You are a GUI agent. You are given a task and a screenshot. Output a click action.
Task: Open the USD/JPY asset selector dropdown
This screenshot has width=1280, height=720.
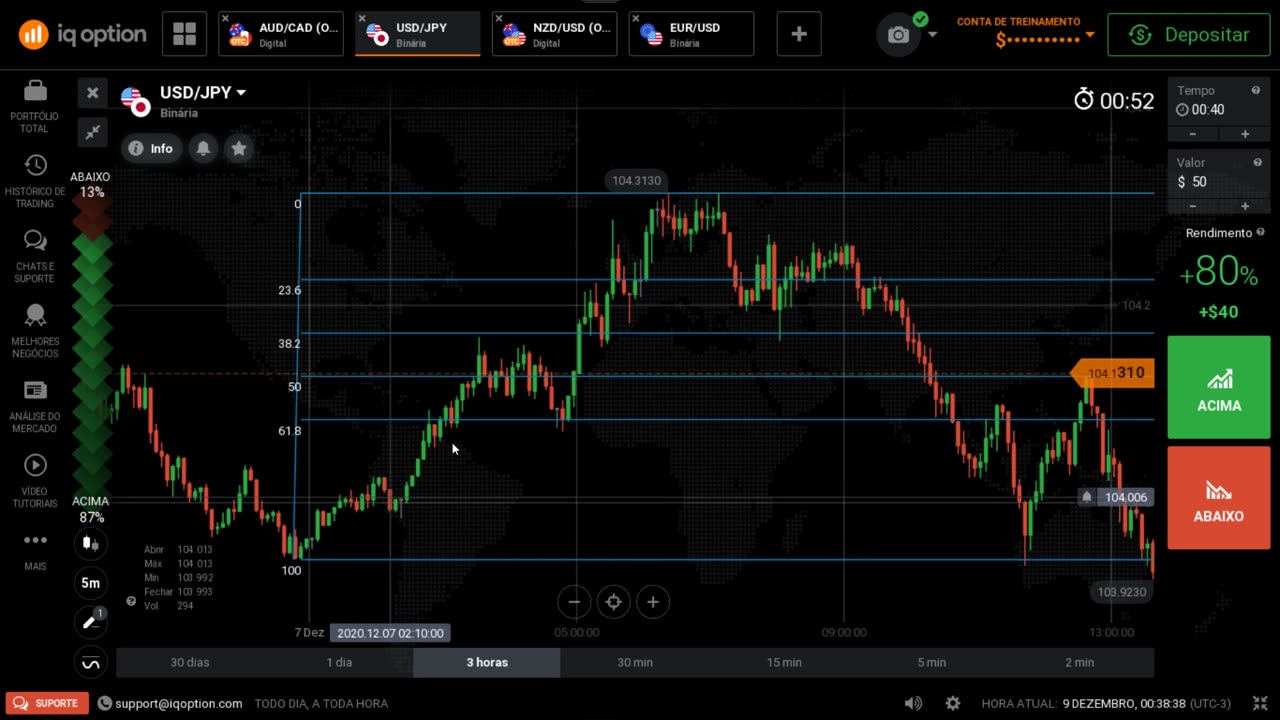point(203,93)
